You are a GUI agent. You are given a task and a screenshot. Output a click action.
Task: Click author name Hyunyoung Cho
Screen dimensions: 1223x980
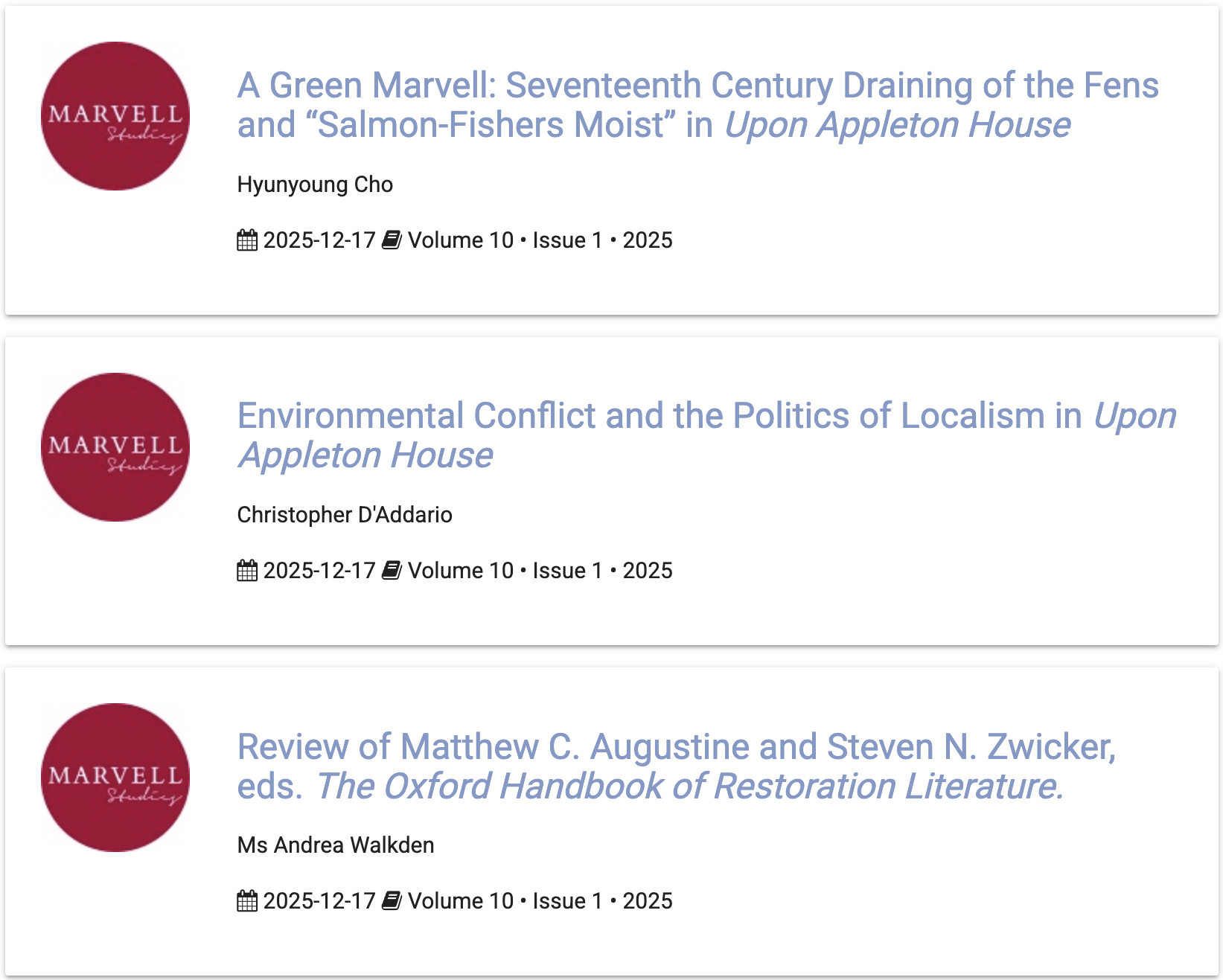[315, 185]
